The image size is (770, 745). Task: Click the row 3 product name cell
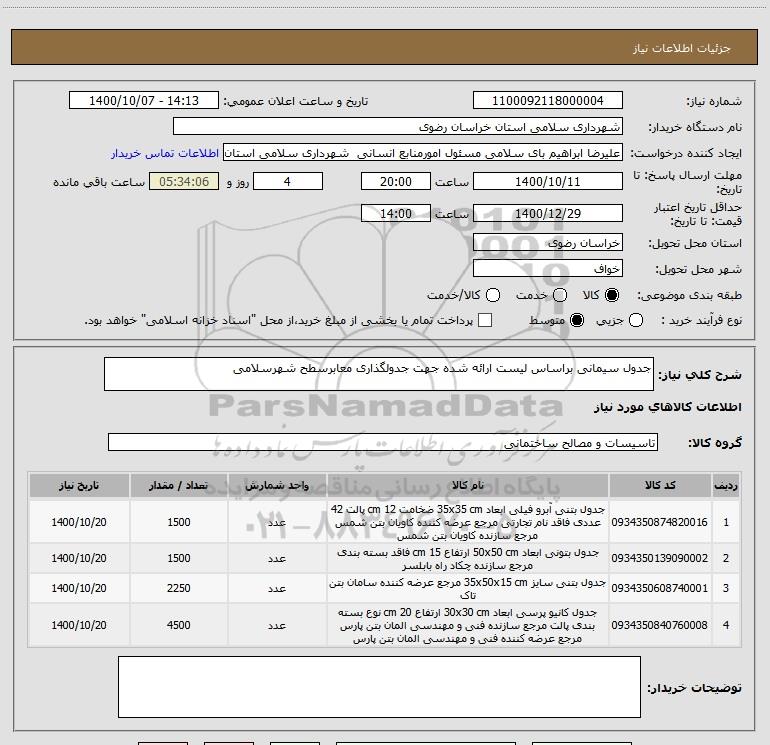468,588
